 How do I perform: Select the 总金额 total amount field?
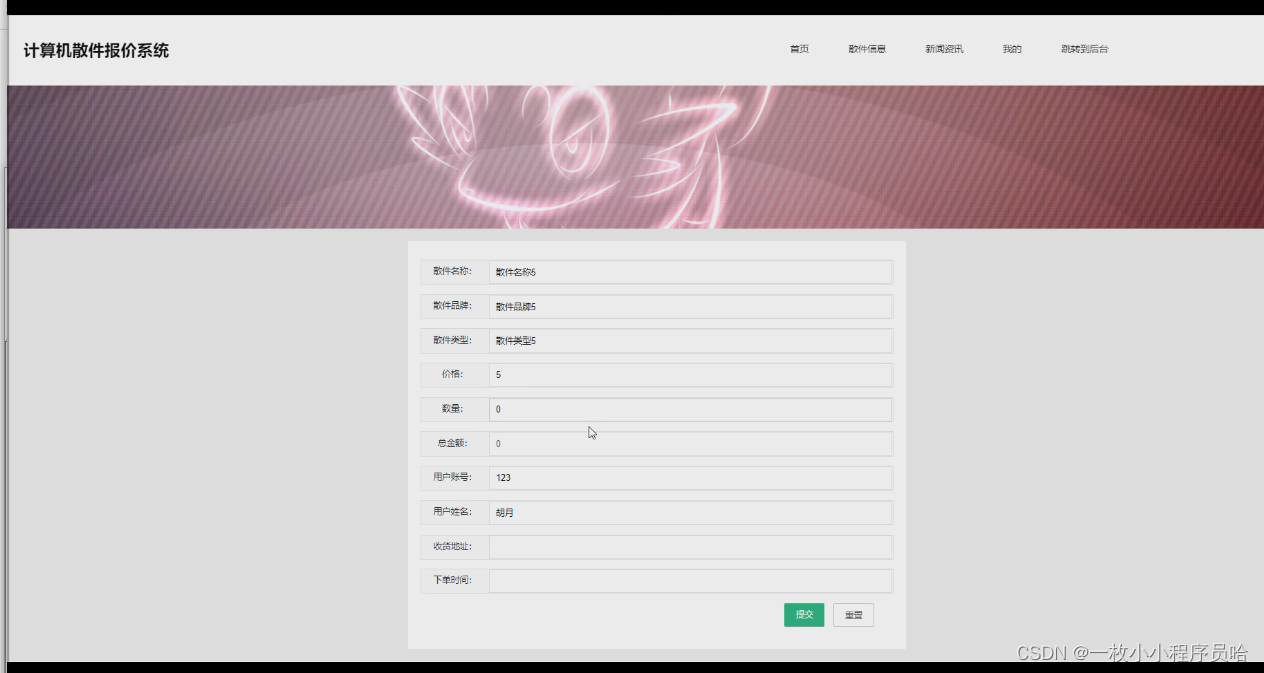[x=690, y=443]
